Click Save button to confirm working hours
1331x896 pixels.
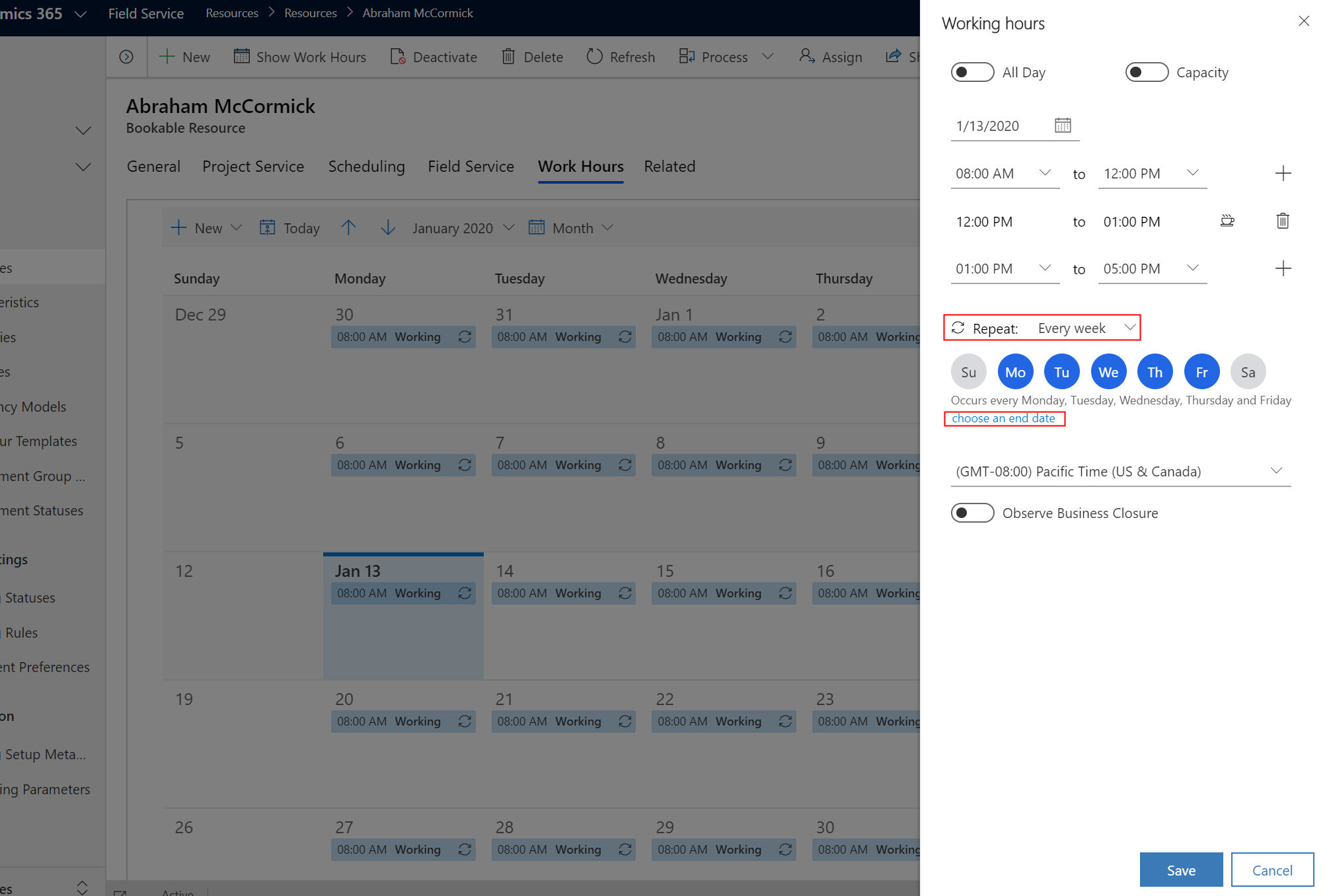pos(1181,869)
